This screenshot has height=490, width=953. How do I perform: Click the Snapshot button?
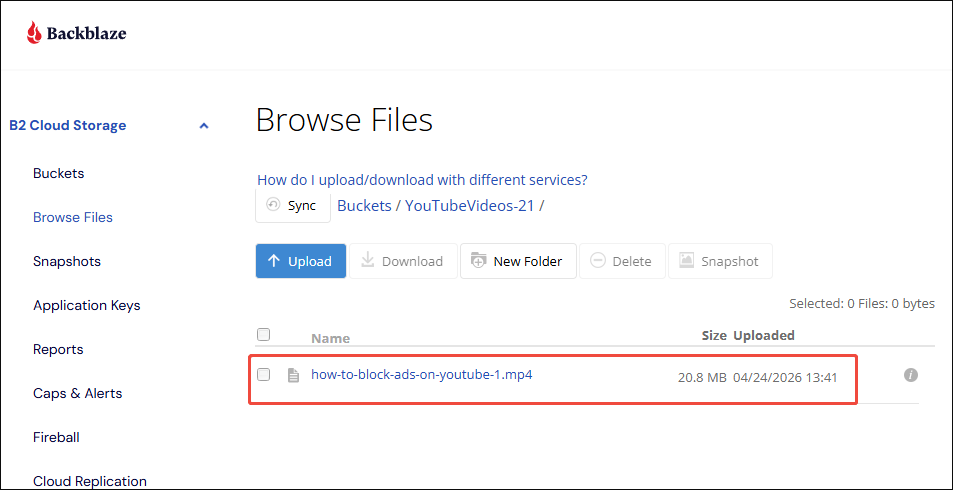click(x=720, y=261)
